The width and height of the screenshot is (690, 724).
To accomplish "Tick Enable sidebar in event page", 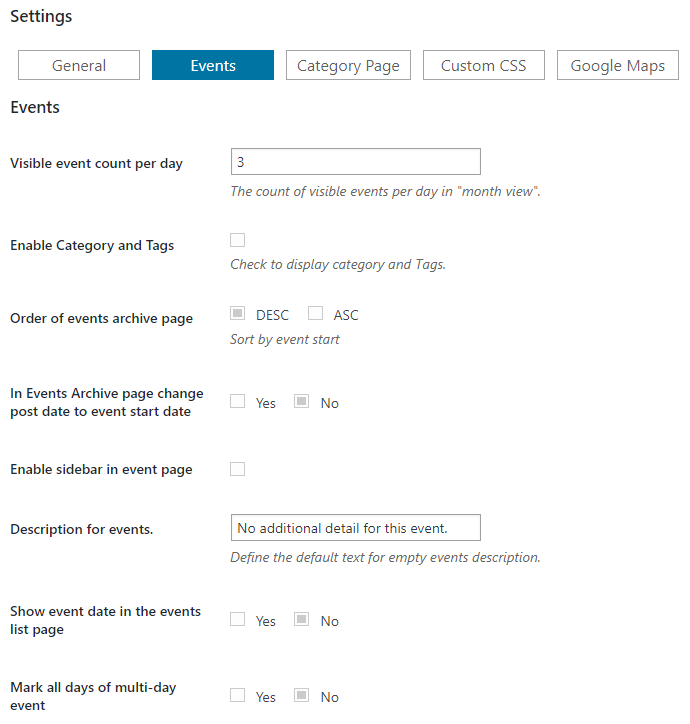I will [x=237, y=469].
